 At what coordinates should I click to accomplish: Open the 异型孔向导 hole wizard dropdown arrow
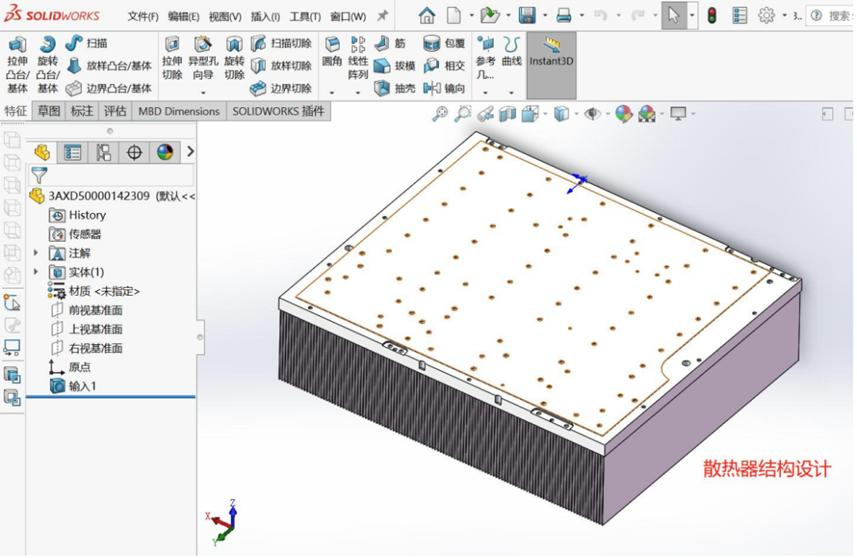coord(203,91)
